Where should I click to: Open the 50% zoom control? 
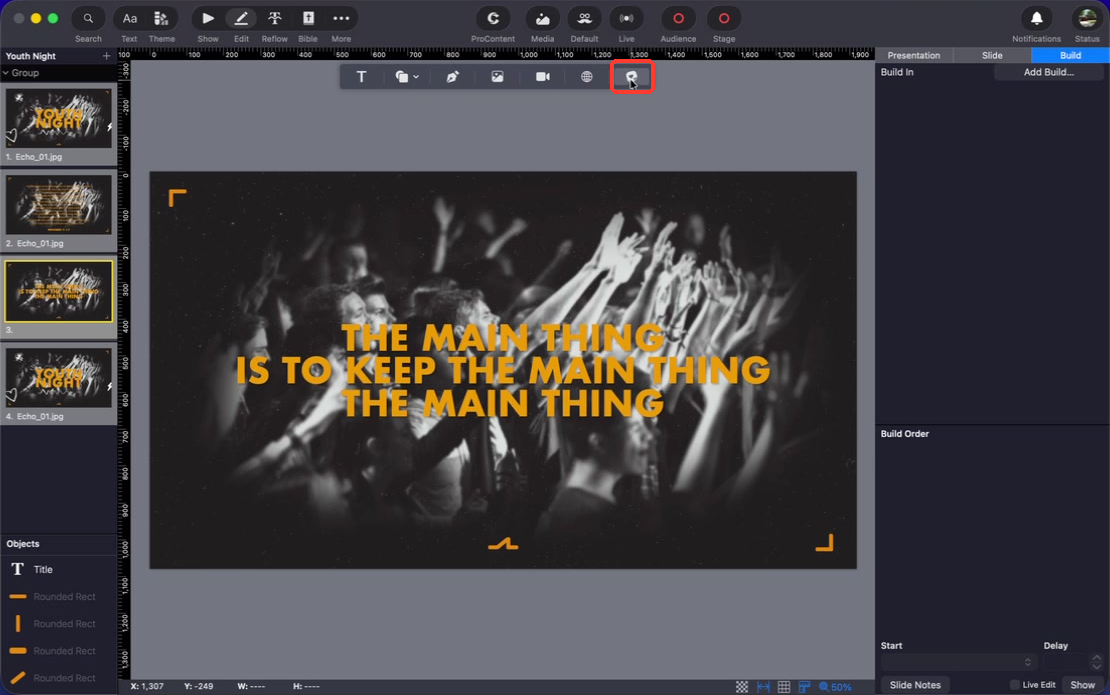(835, 687)
